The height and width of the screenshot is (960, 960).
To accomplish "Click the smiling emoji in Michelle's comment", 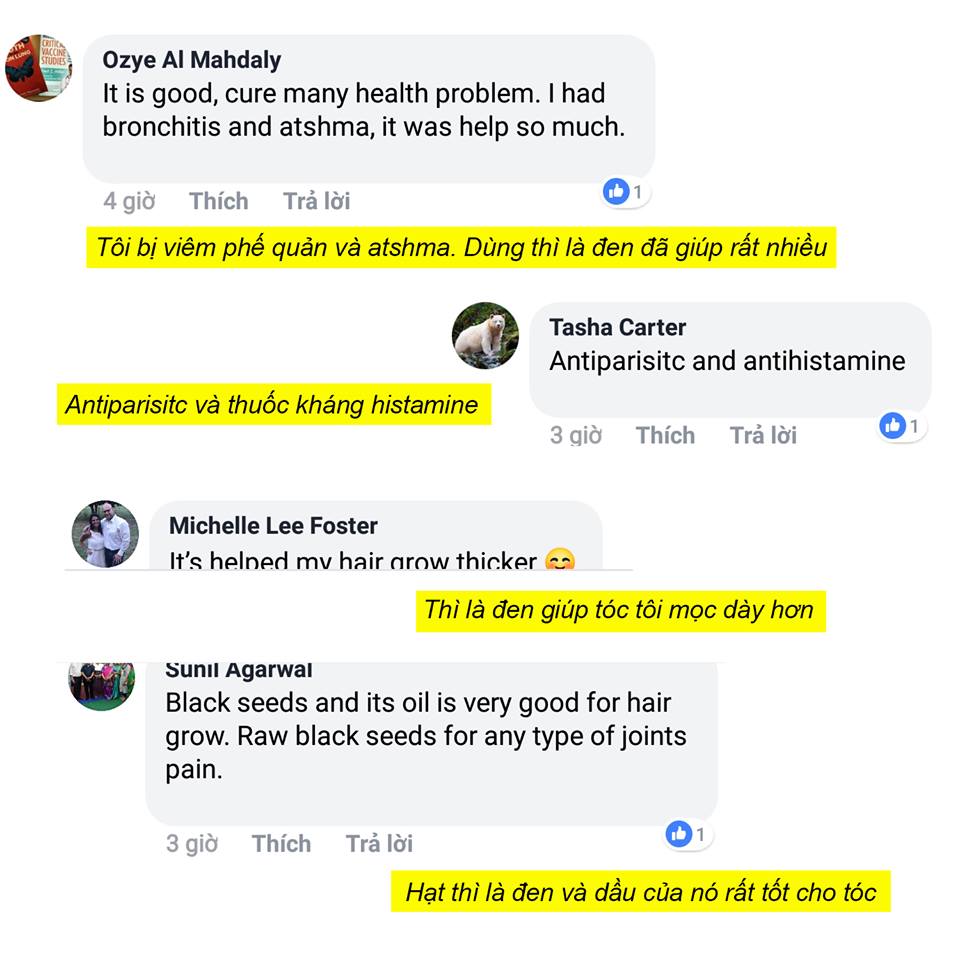I will [x=560, y=558].
